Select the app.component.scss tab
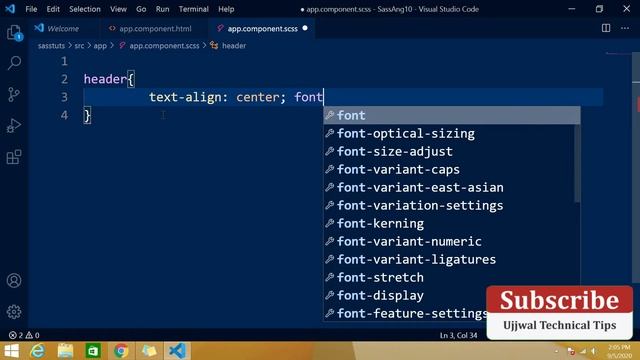Screen dimensions: 640x360 pyautogui.click(x=261, y=28)
